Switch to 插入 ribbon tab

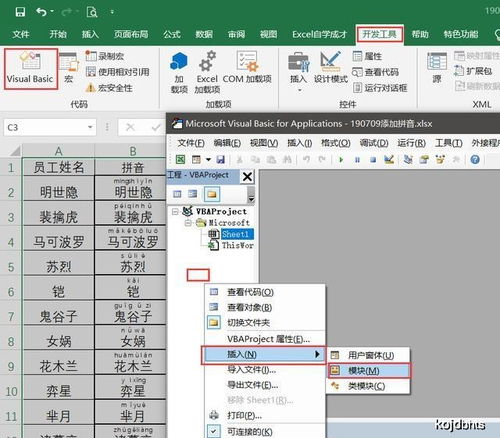coord(90,34)
